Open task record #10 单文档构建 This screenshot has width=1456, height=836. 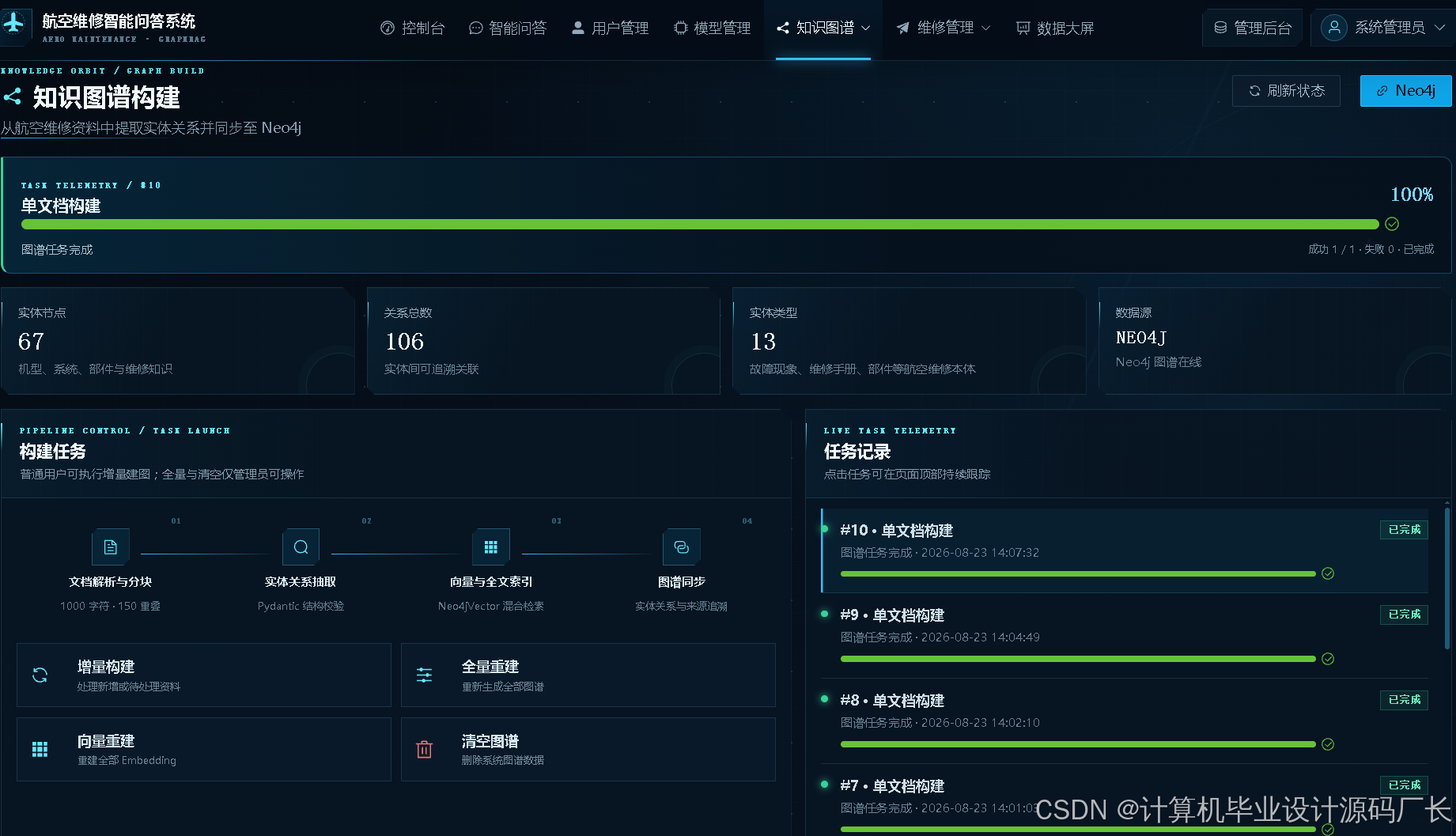point(1125,550)
